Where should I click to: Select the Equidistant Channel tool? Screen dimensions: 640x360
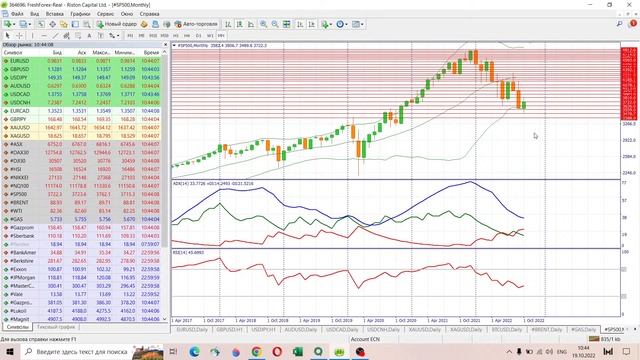pyautogui.click(x=67, y=36)
